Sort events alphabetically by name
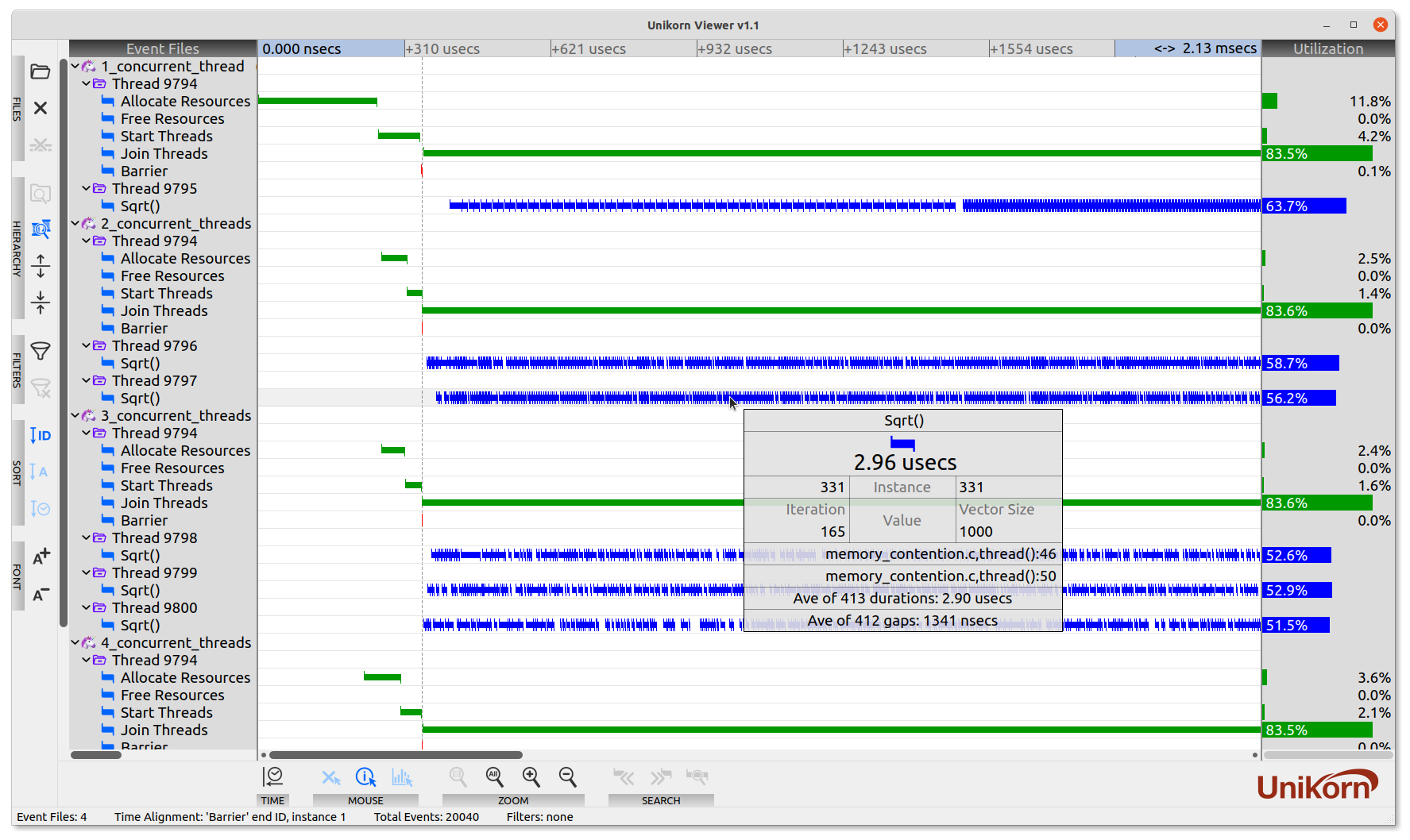 41,472
